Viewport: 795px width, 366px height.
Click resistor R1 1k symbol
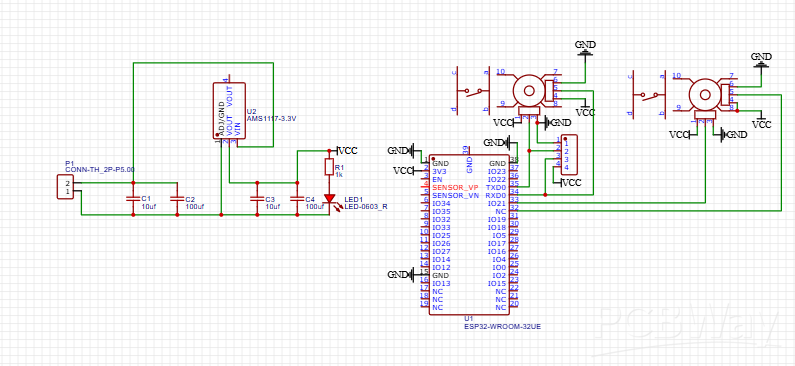[330, 167]
